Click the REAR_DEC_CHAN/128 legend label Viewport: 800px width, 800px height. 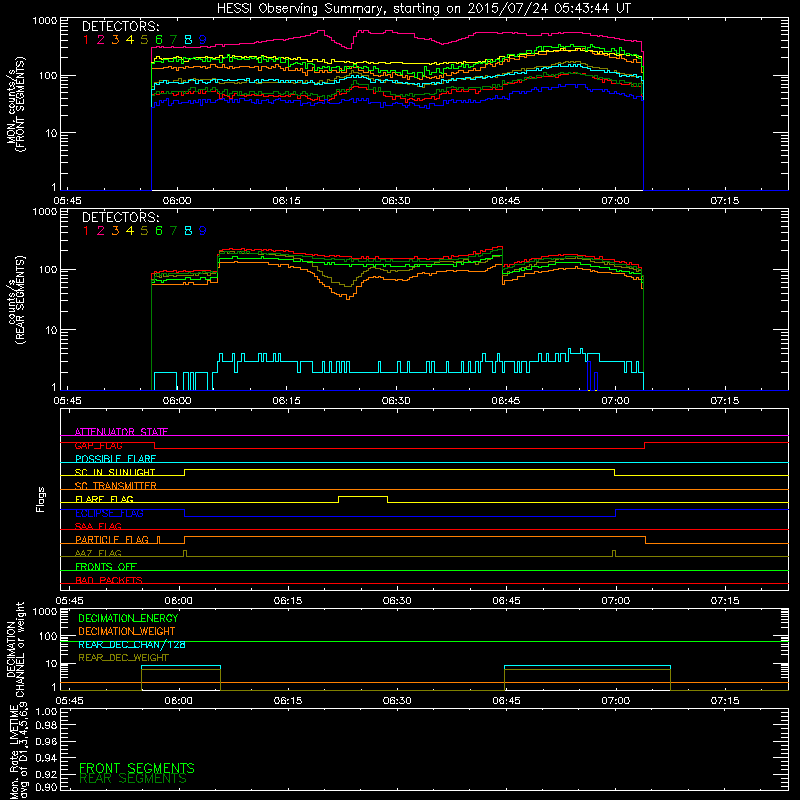pyautogui.click(x=132, y=644)
